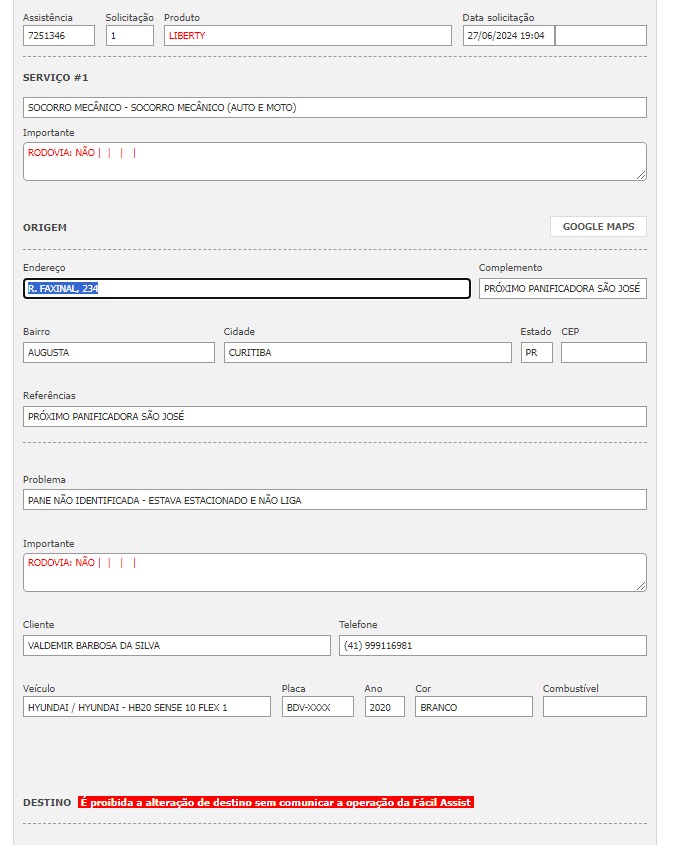Click the Endereço address field

247,289
